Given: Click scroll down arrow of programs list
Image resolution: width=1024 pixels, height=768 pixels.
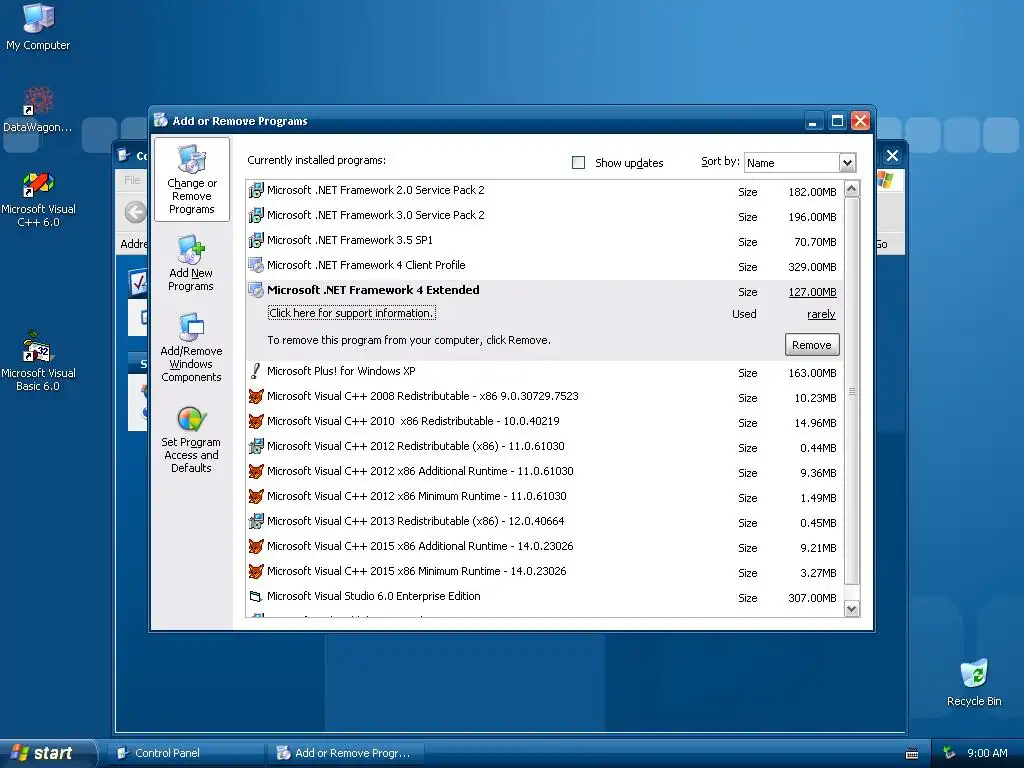Looking at the screenshot, I should click(852, 609).
